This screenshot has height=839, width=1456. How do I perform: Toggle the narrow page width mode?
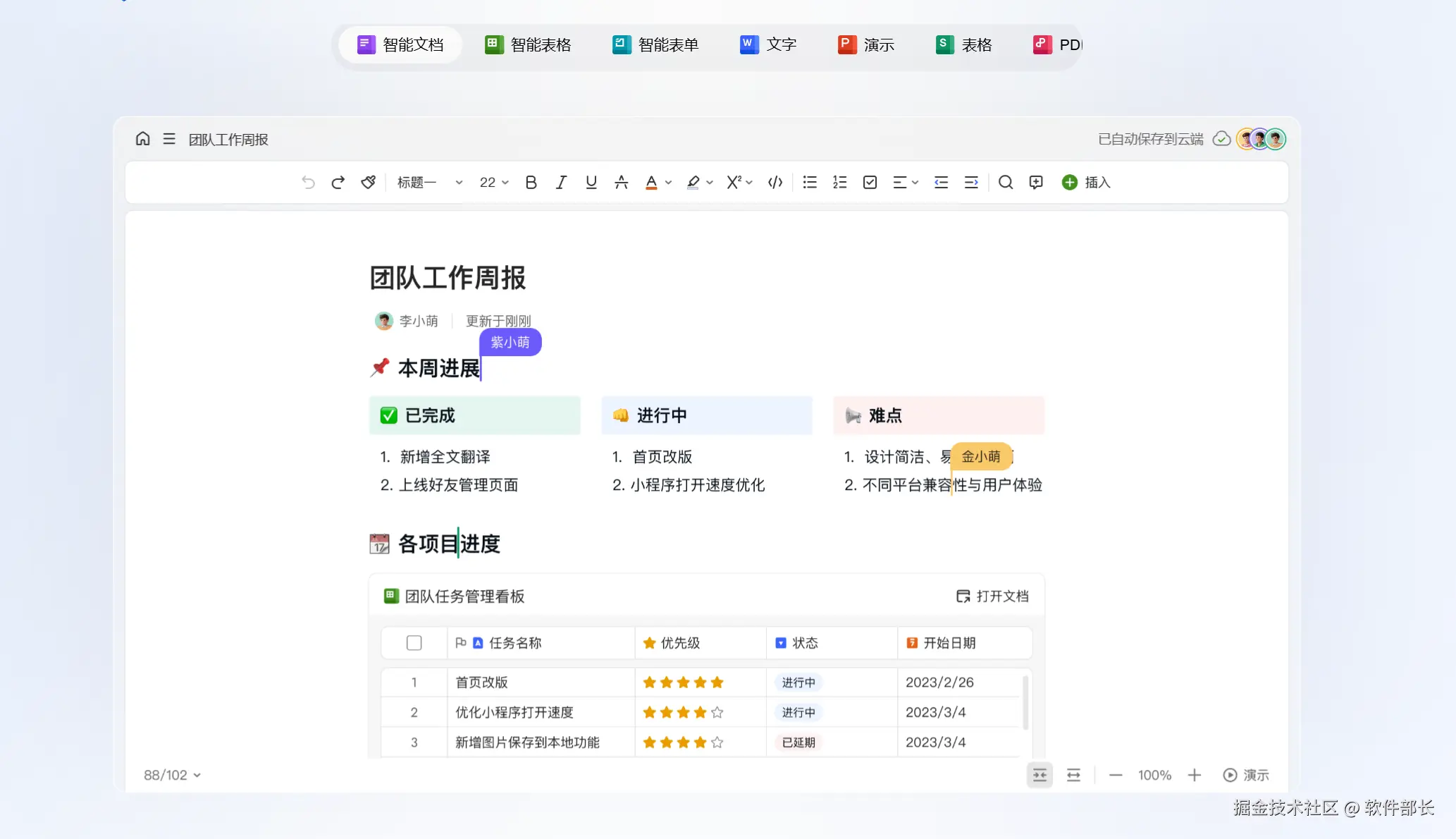coord(1039,776)
